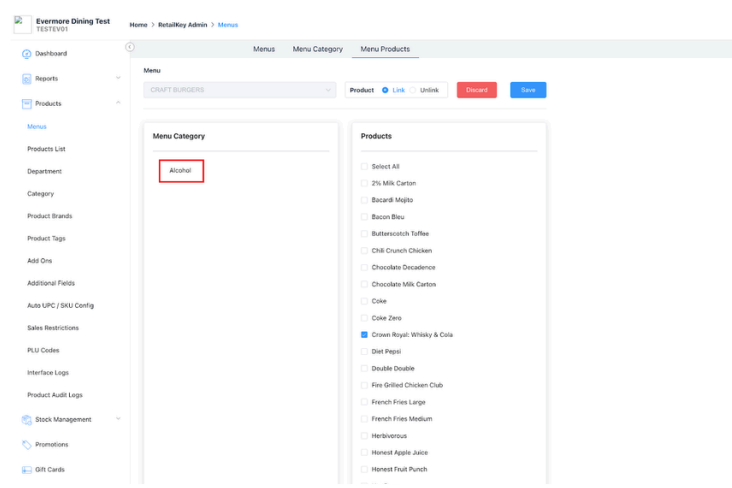Image resolution: width=732 pixels, height=488 pixels.
Task: Click the Products icon in sidebar
Action: coord(26,104)
